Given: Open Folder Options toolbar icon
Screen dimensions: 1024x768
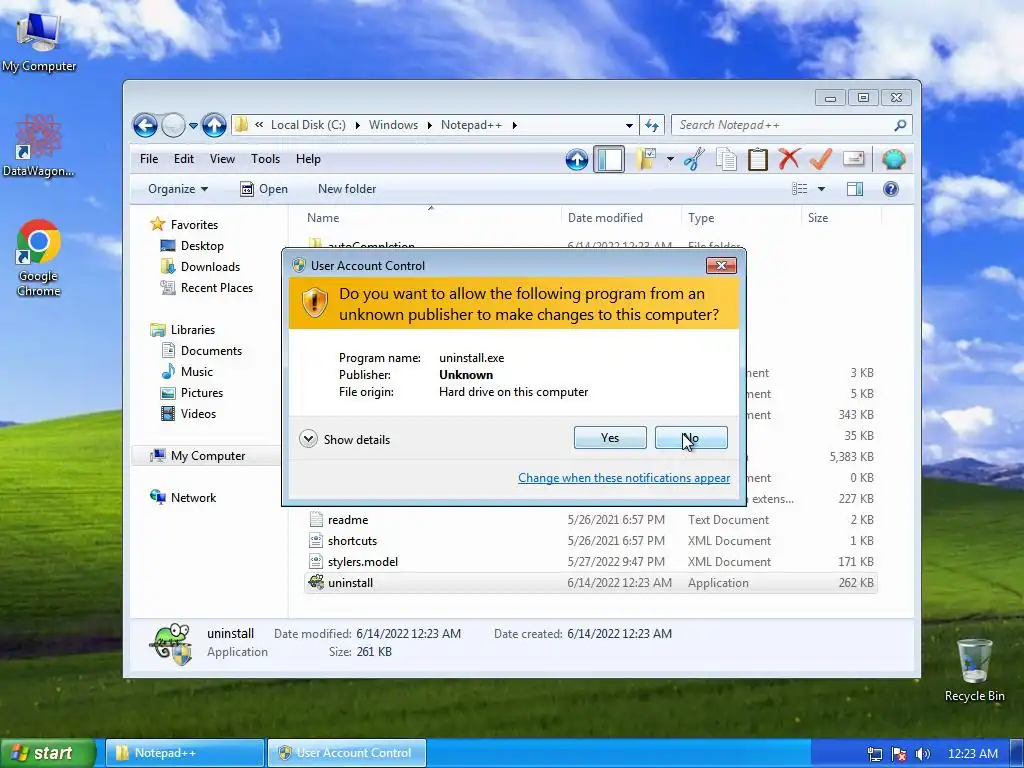Looking at the screenshot, I should coord(646,159).
